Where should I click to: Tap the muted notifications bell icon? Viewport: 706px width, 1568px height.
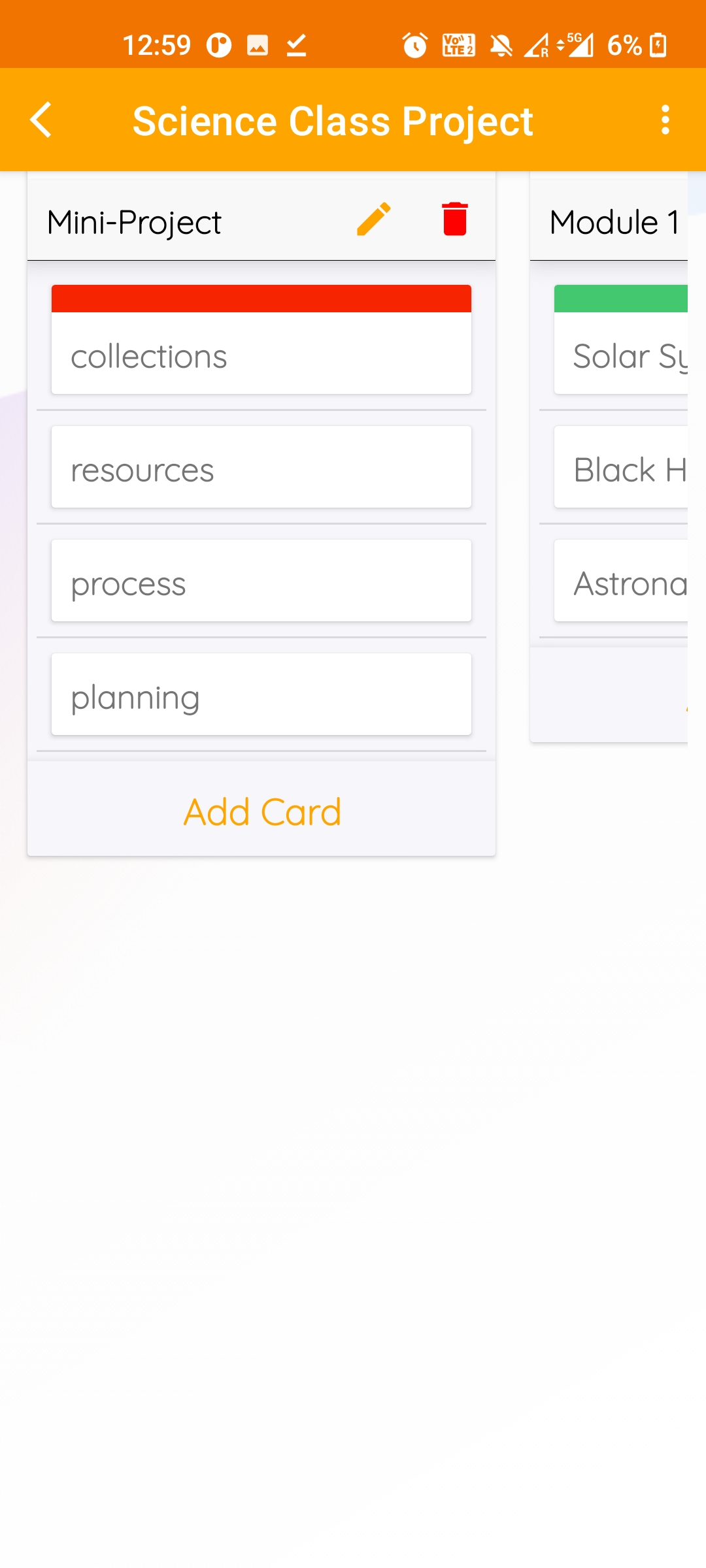[x=501, y=45]
